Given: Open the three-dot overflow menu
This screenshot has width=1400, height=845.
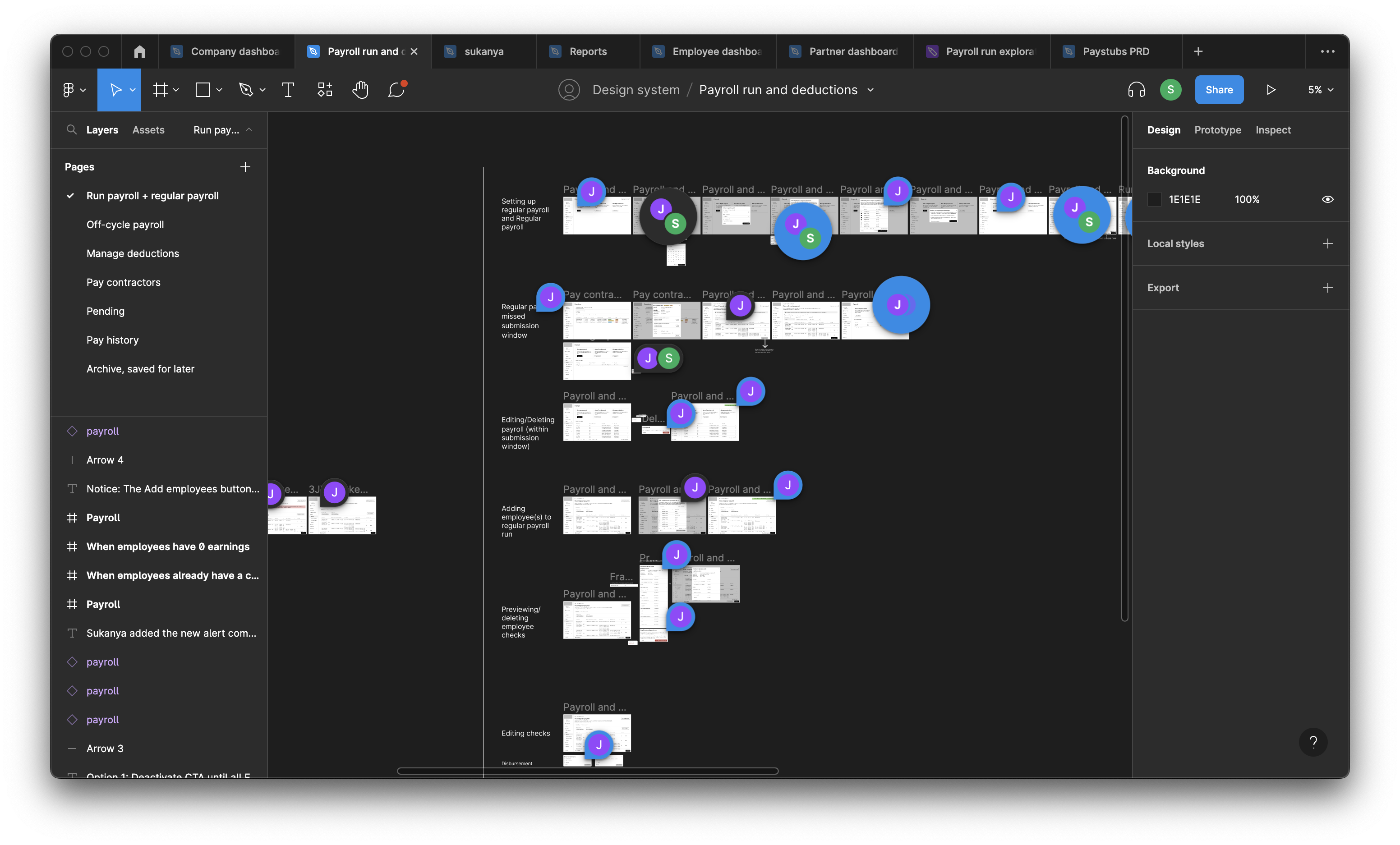Looking at the screenshot, I should 1327,52.
